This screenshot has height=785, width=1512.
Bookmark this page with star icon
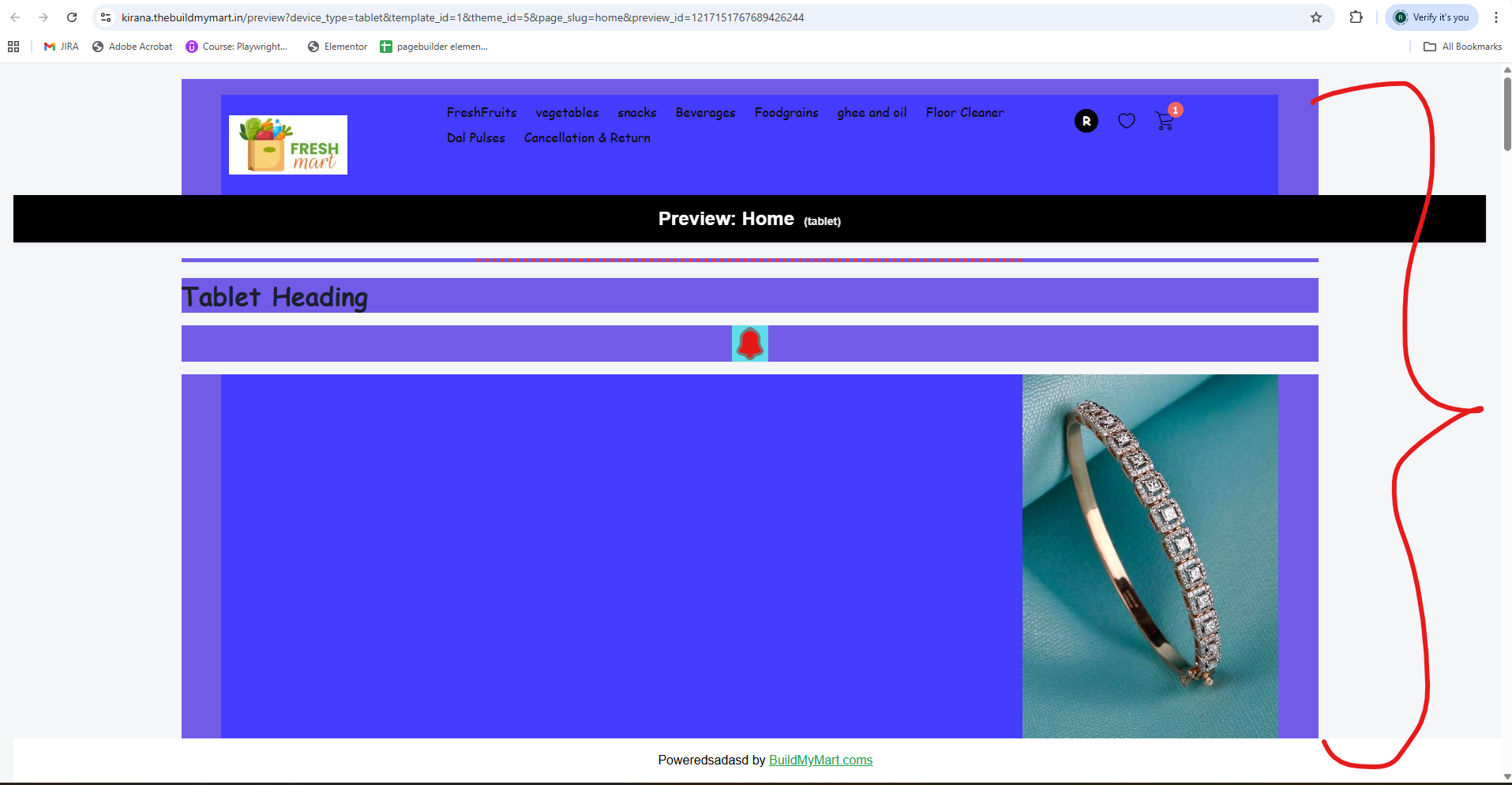pos(1316,17)
